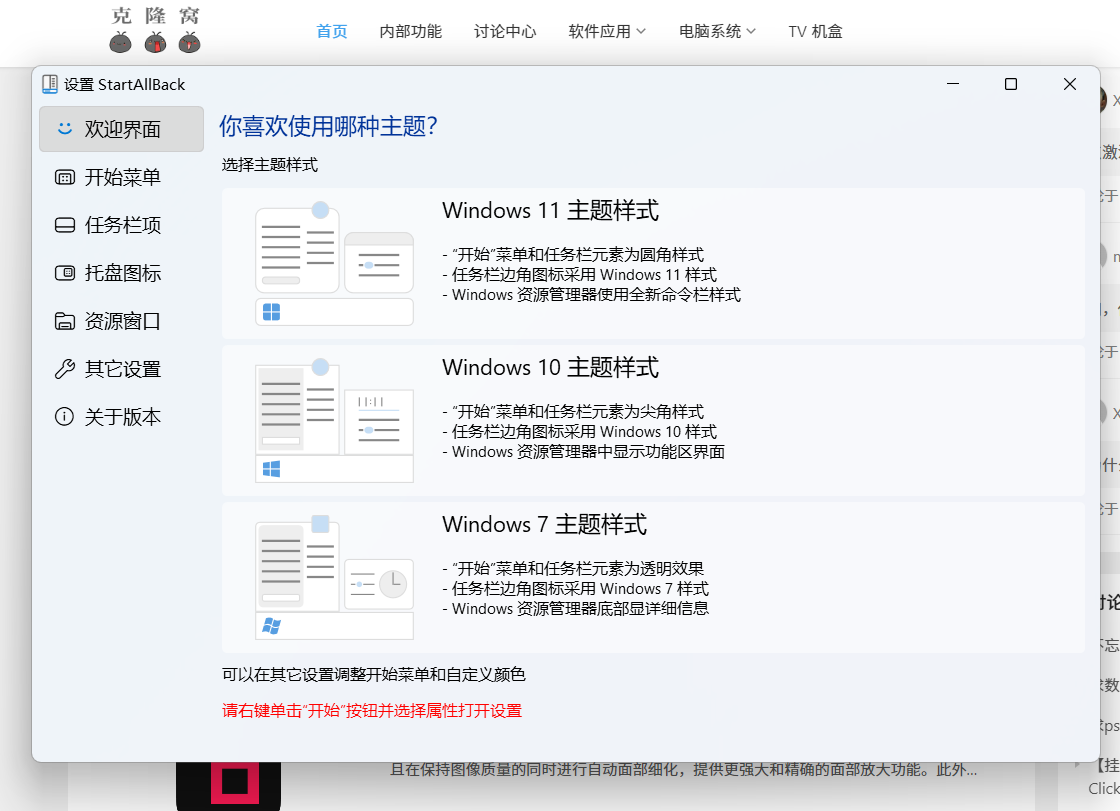Click the smiley icon beside 欢迎界面

65,129
